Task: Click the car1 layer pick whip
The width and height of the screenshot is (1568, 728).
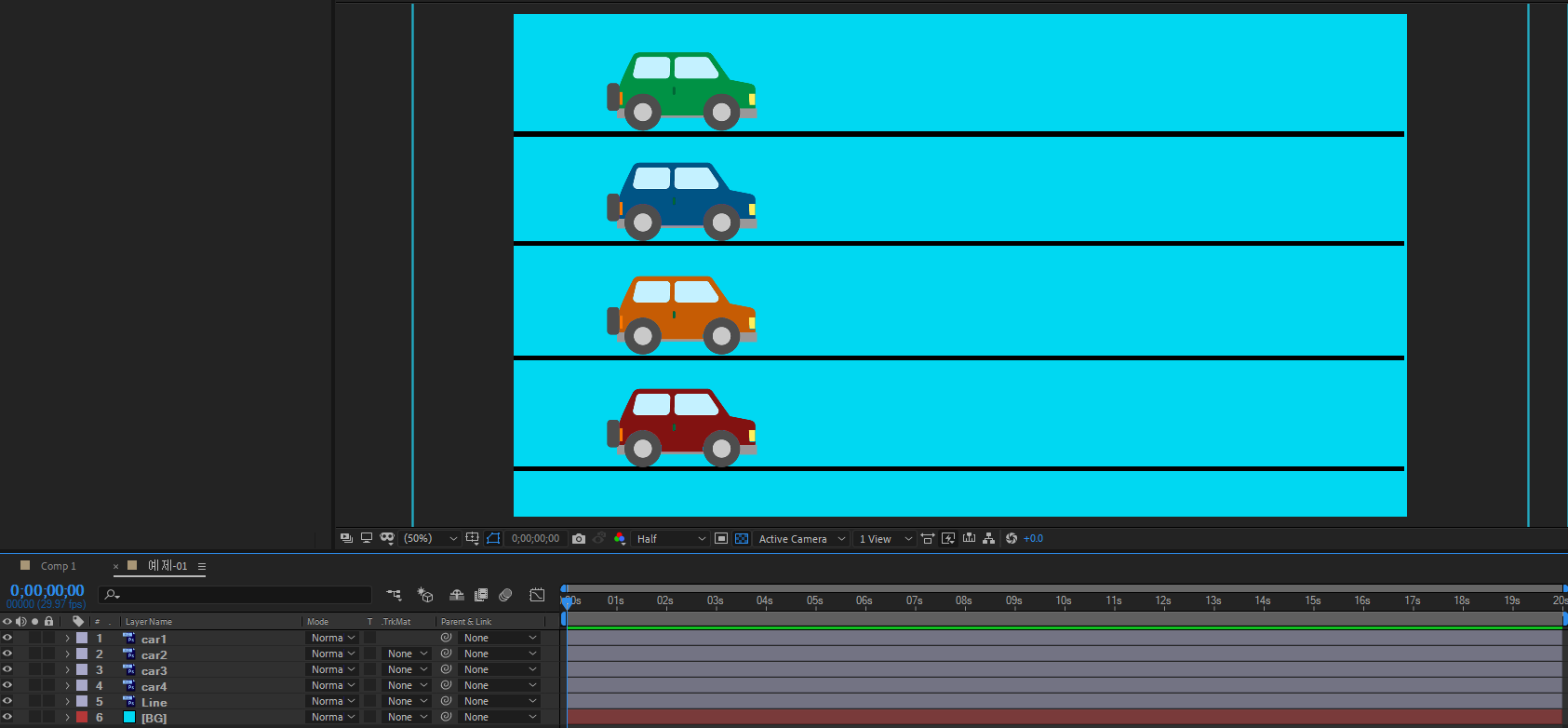Action: point(446,638)
